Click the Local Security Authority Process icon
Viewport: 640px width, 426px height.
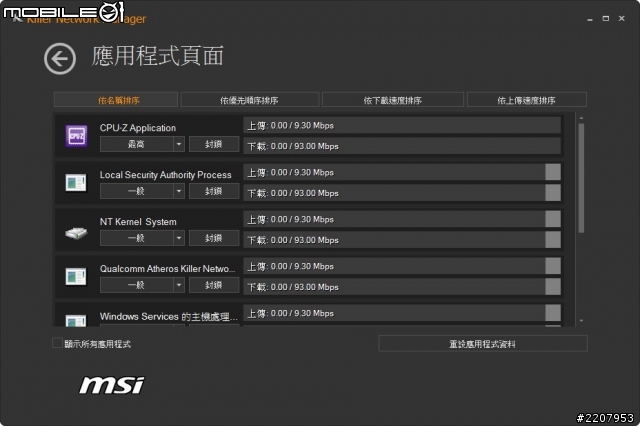tap(76, 182)
